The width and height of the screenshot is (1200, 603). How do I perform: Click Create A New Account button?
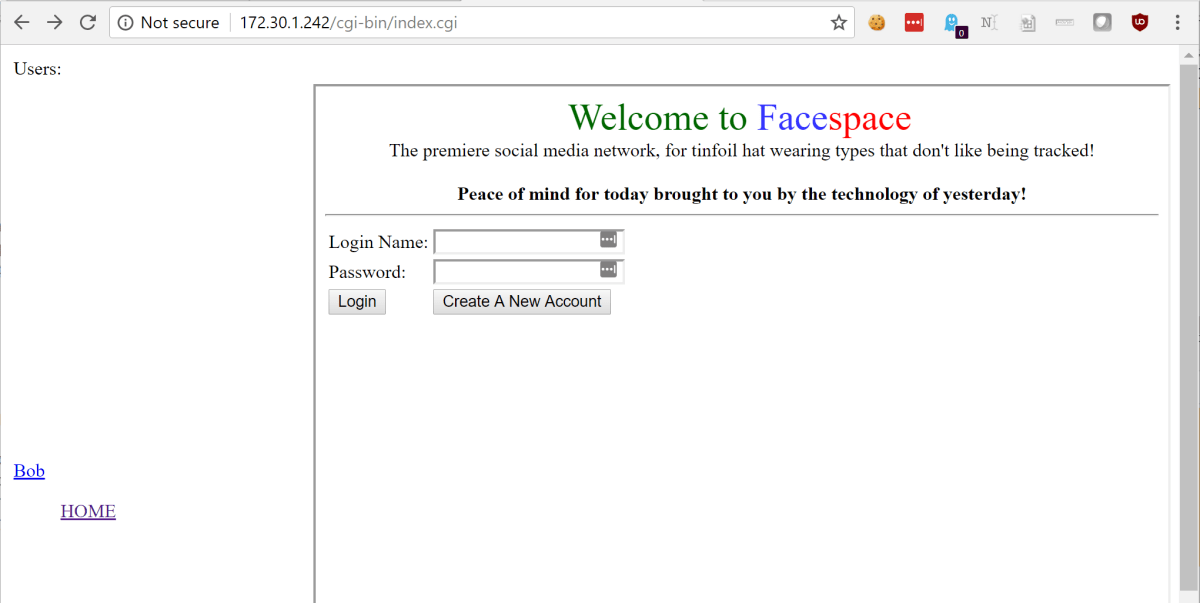coord(521,302)
